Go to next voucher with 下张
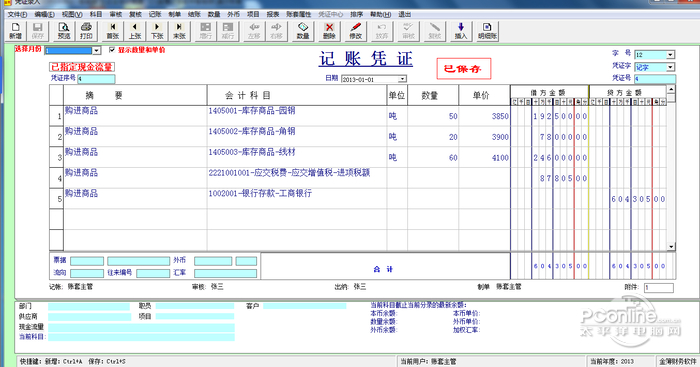The height and width of the screenshot is (367, 700). 157,31
